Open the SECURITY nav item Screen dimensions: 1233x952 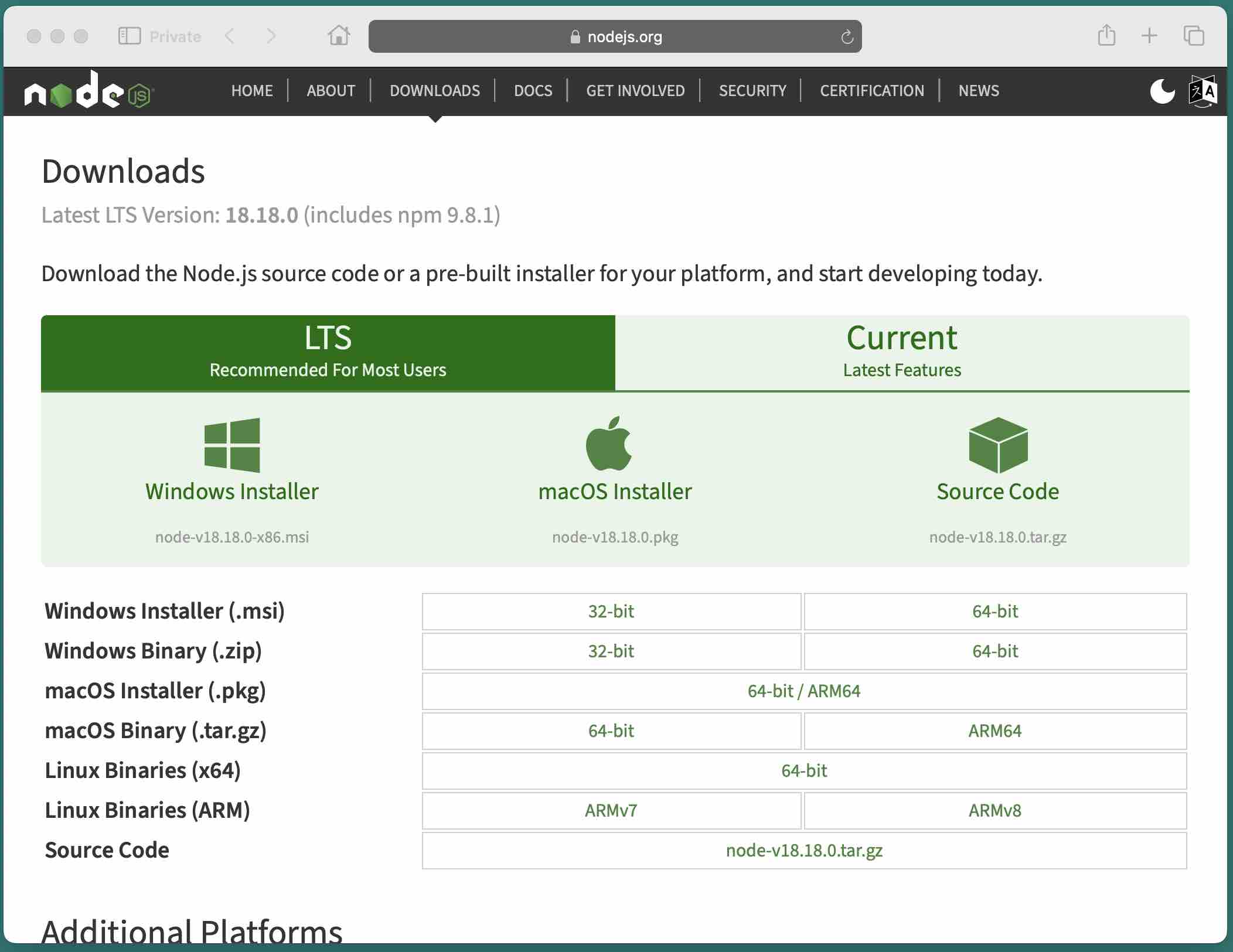(752, 91)
